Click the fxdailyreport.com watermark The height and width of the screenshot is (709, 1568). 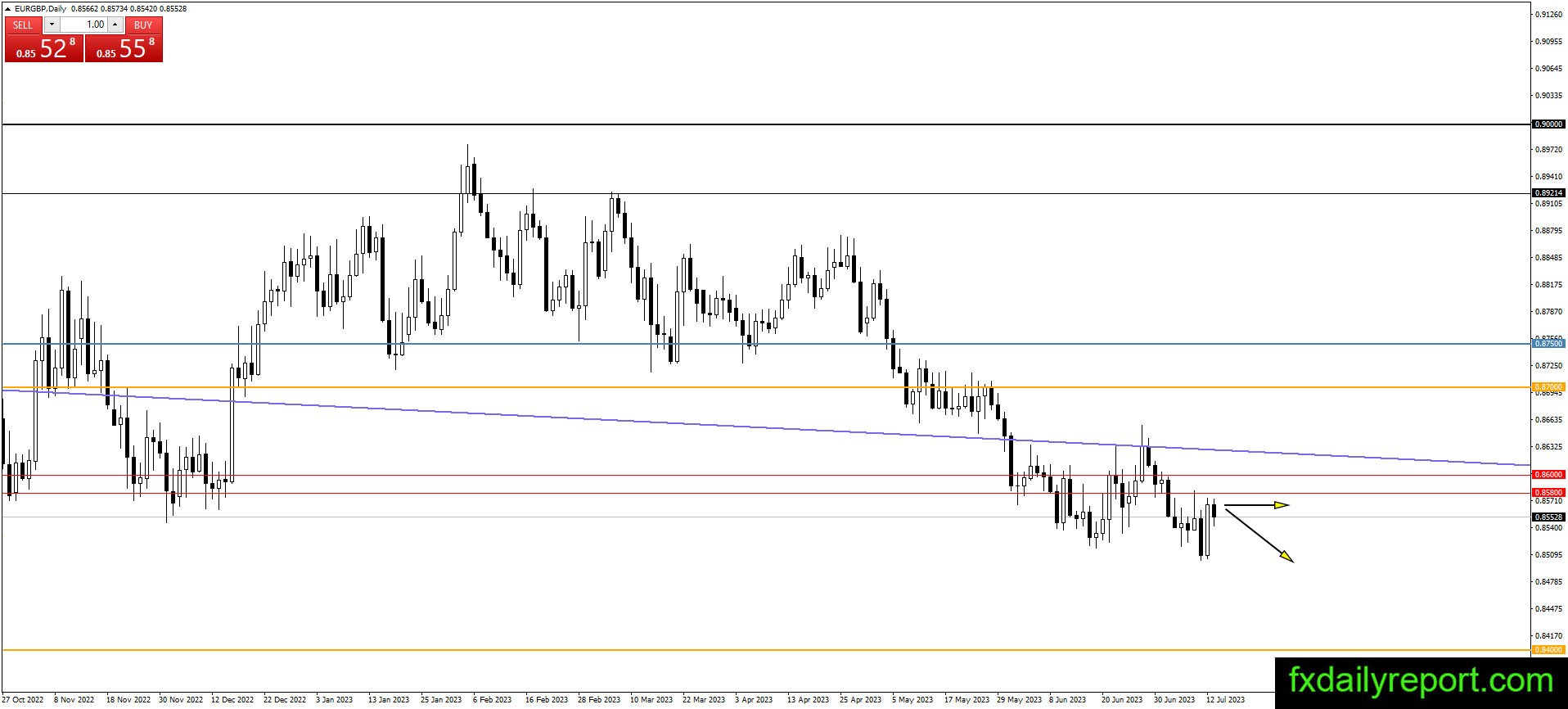click(1421, 680)
